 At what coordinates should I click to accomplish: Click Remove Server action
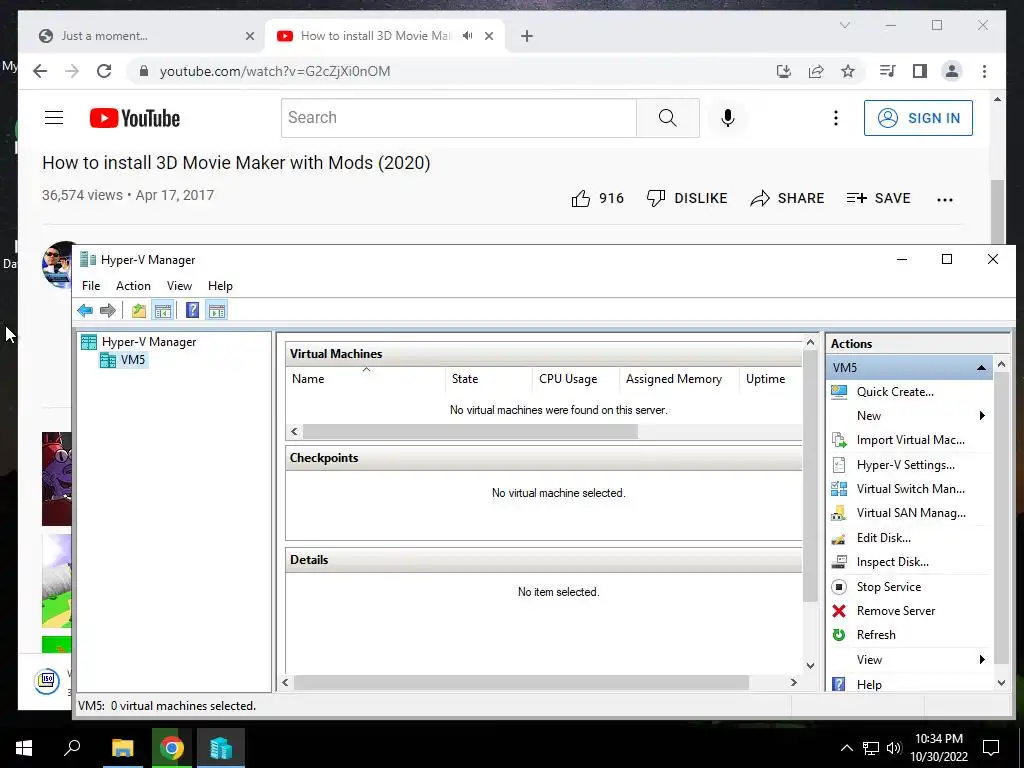pos(895,611)
